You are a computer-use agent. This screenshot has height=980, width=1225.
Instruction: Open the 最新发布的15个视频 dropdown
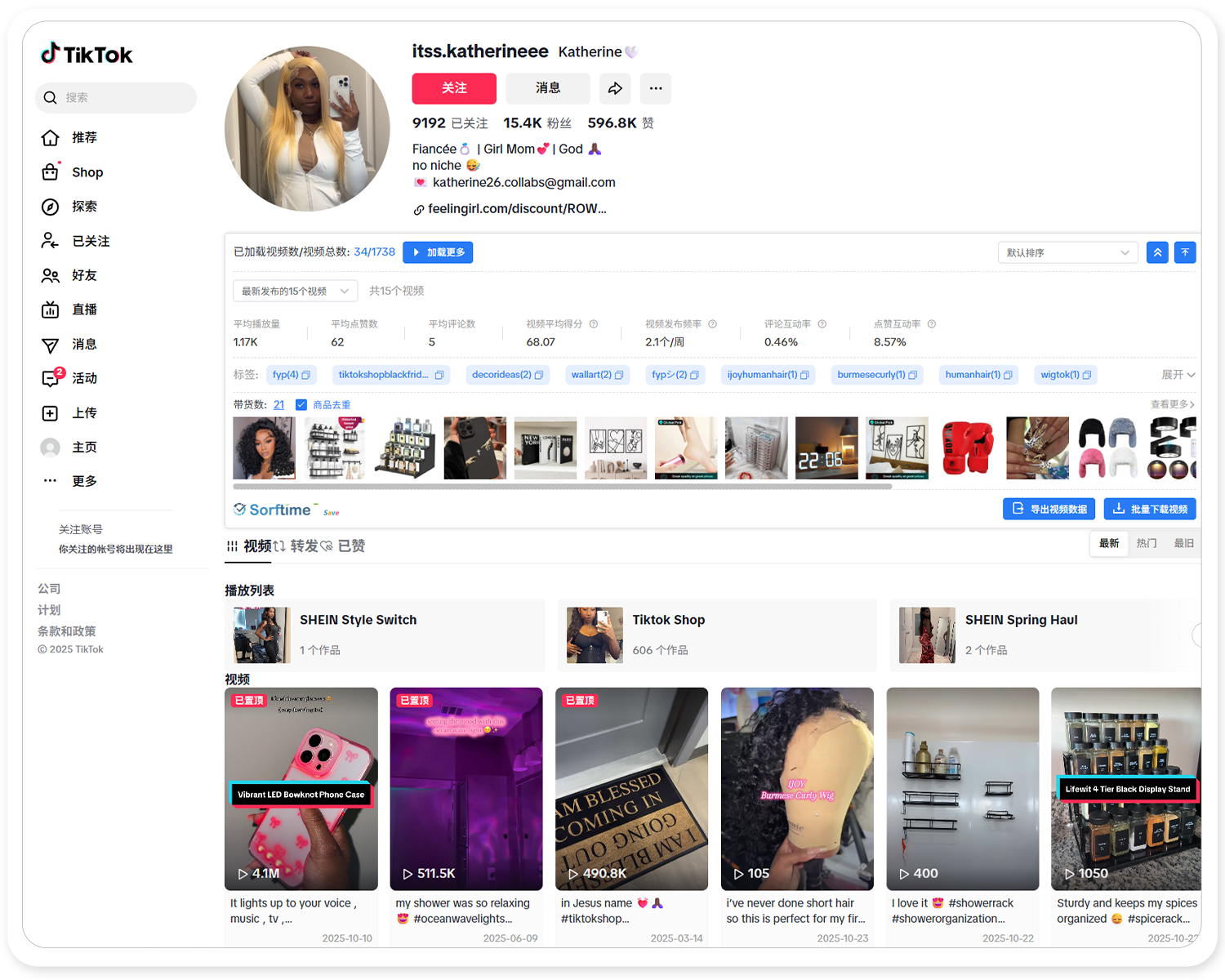click(295, 291)
